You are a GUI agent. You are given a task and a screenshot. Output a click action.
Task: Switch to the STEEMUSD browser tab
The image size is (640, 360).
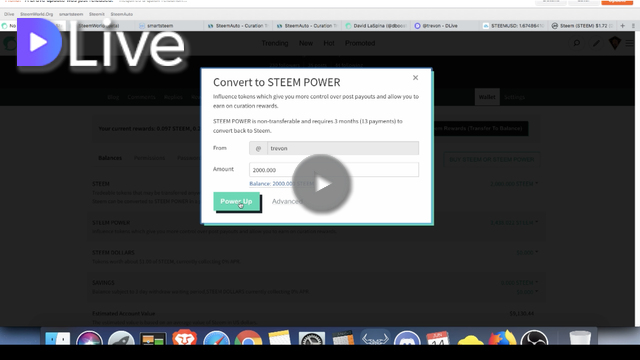(x=513, y=26)
